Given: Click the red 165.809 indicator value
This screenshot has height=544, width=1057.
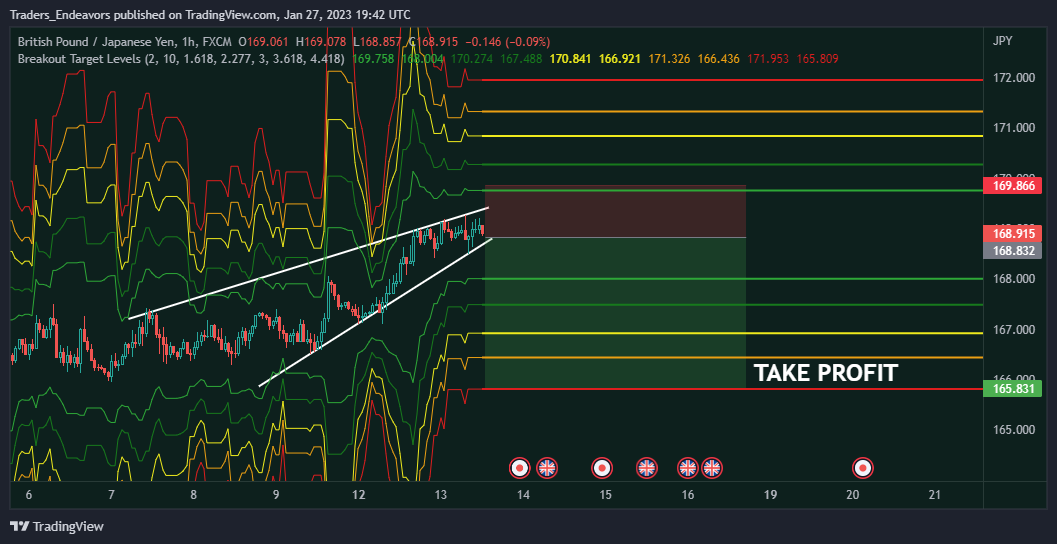Looking at the screenshot, I should (x=818, y=59).
